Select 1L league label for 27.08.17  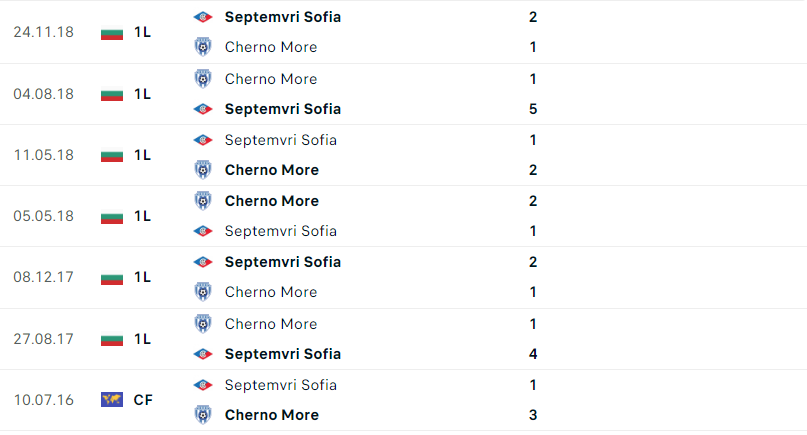tap(142, 339)
